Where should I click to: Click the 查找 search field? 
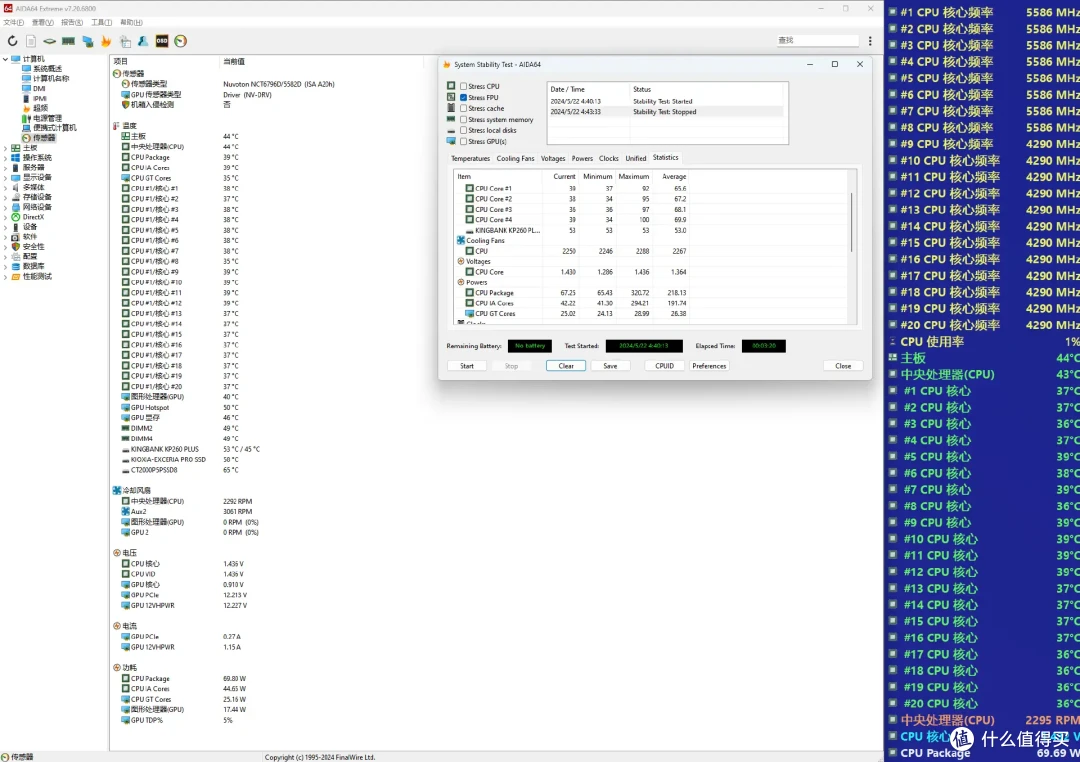(x=818, y=41)
